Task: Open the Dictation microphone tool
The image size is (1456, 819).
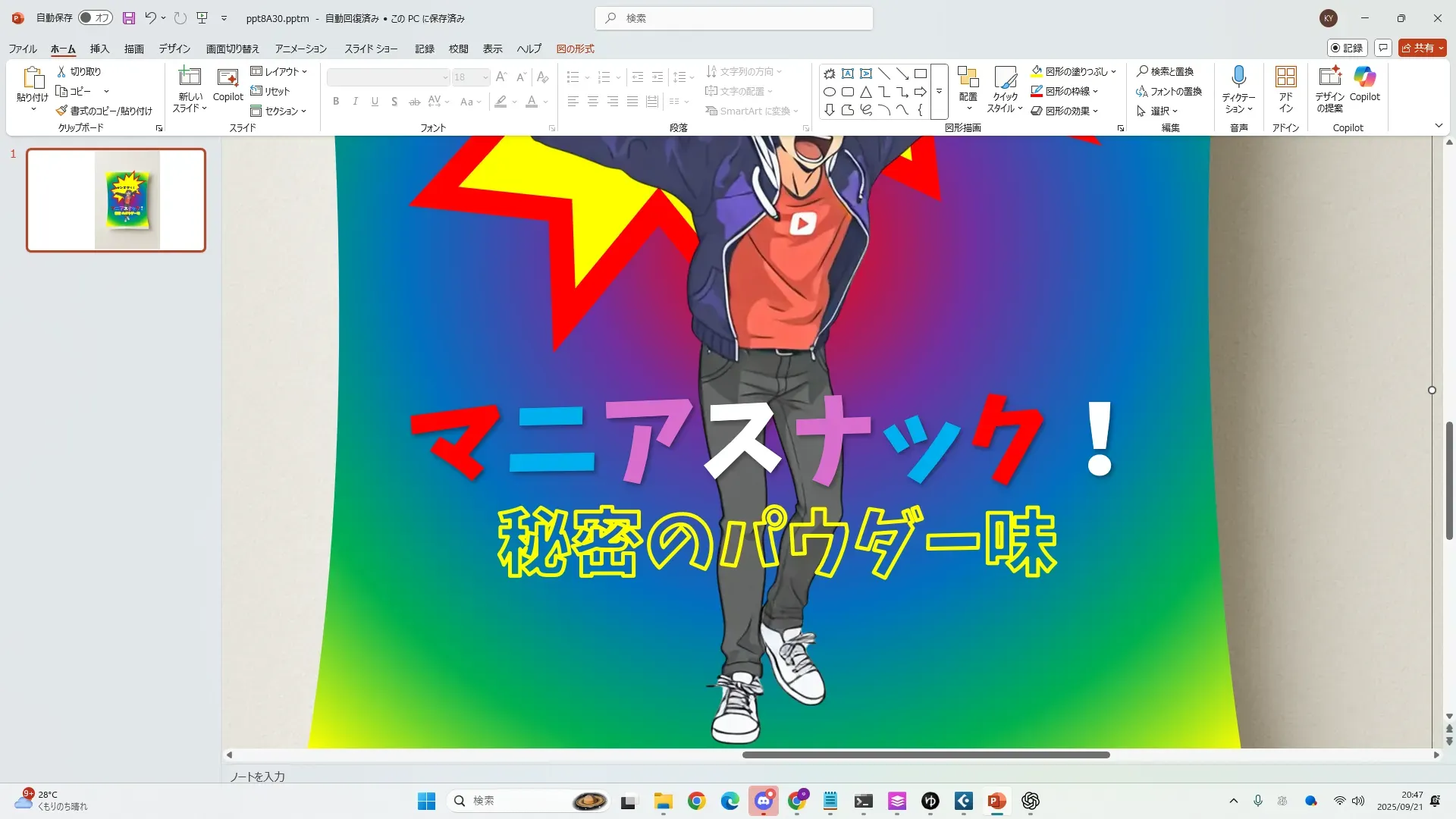Action: (1238, 77)
